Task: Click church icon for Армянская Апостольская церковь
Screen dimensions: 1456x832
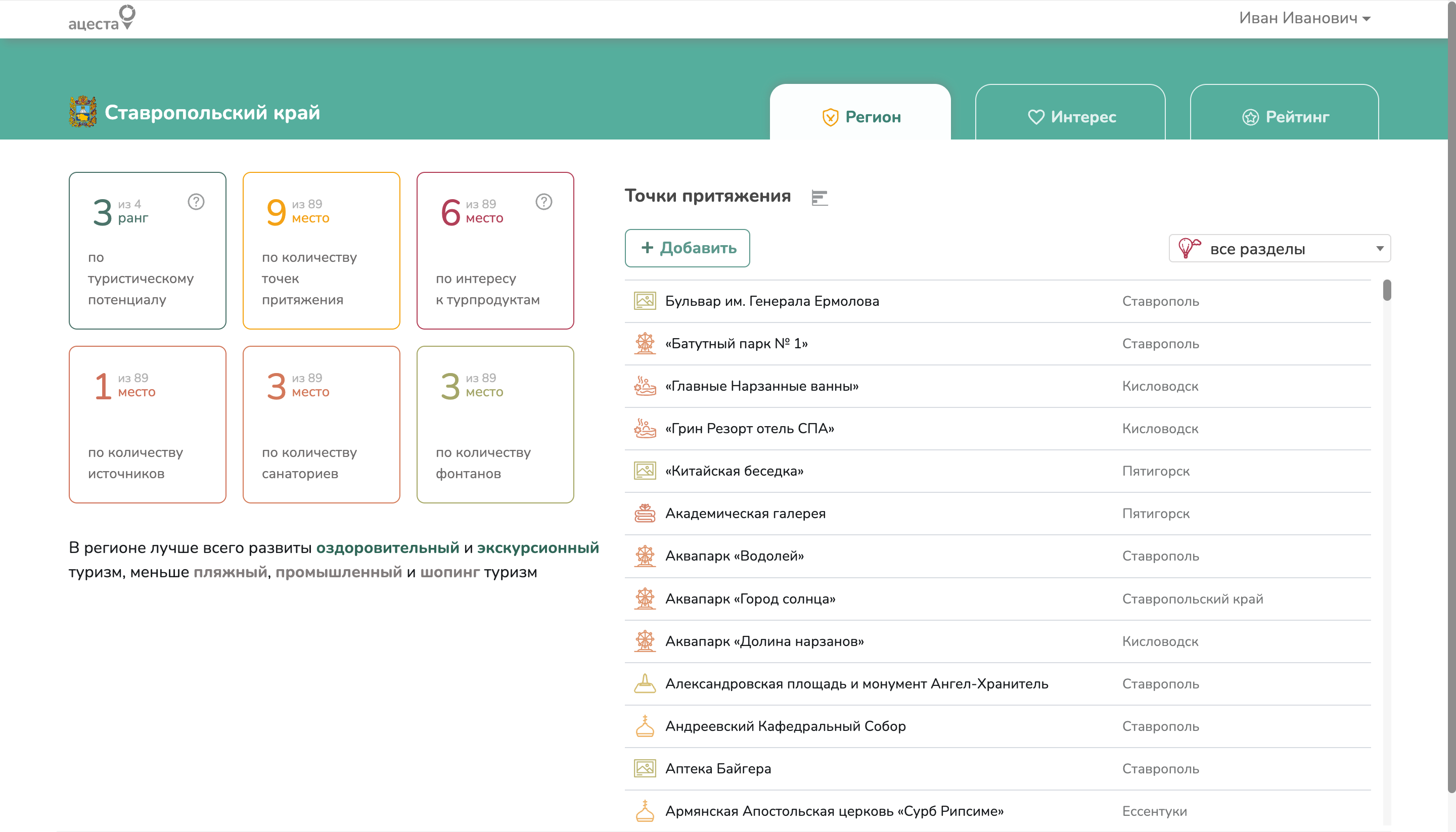Action: coord(645,811)
